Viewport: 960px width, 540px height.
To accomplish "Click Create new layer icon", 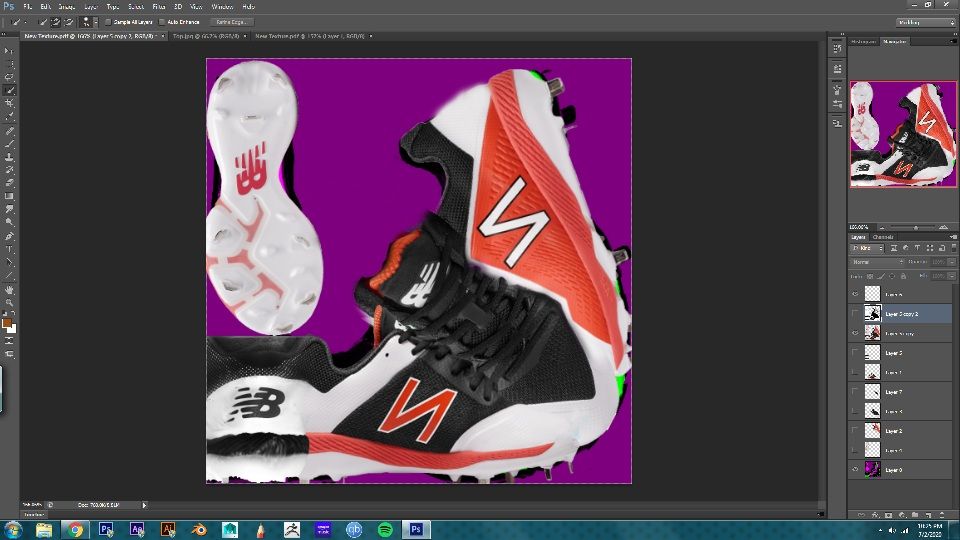I will pos(929,515).
